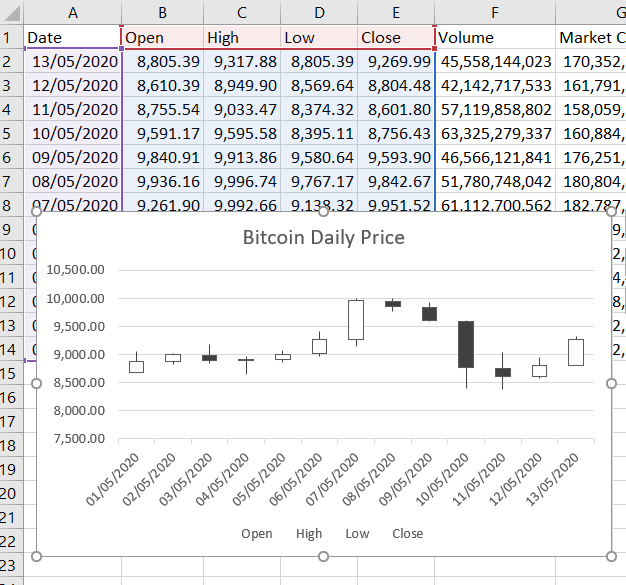Image resolution: width=626 pixels, height=585 pixels.
Task: Select Low value 8,395.11
Action: 319,133
